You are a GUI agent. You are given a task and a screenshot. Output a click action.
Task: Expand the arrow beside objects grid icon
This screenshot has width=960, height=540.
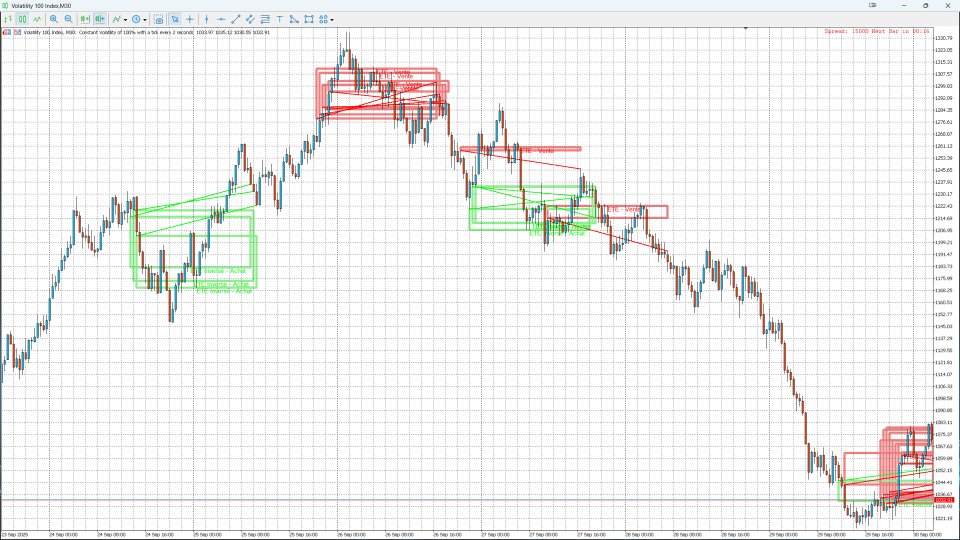point(332,20)
